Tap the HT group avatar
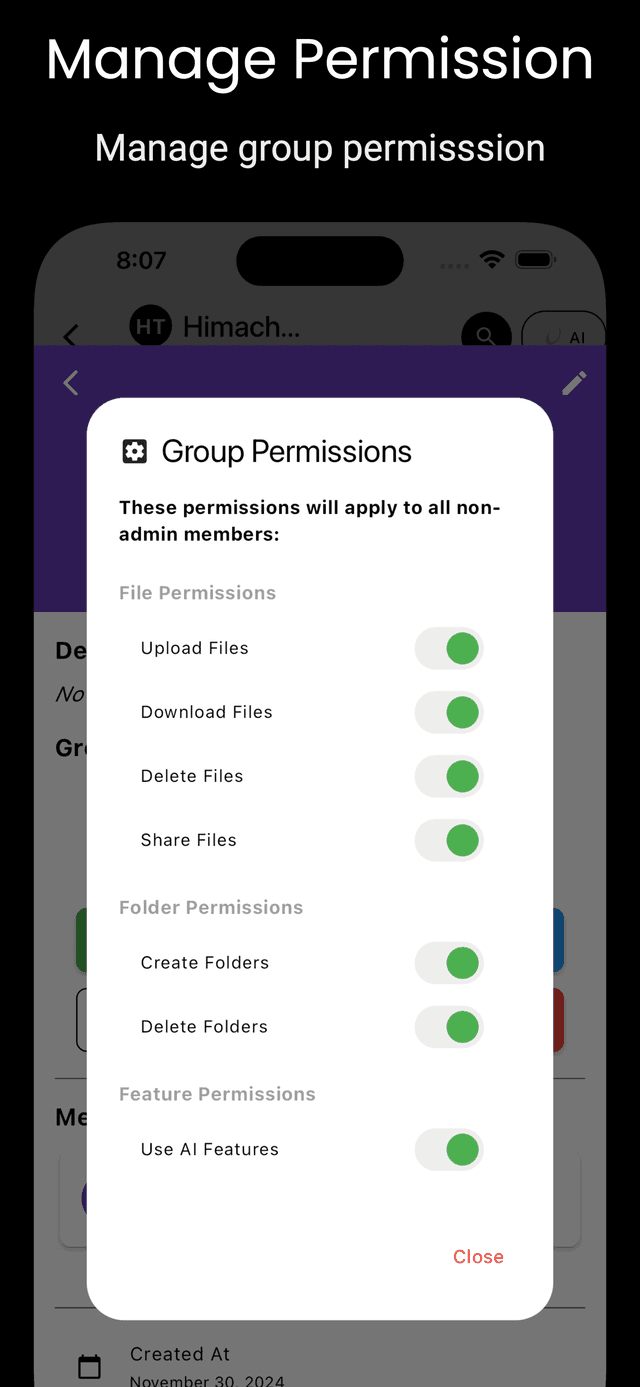The width and height of the screenshot is (640, 1387). click(150, 326)
